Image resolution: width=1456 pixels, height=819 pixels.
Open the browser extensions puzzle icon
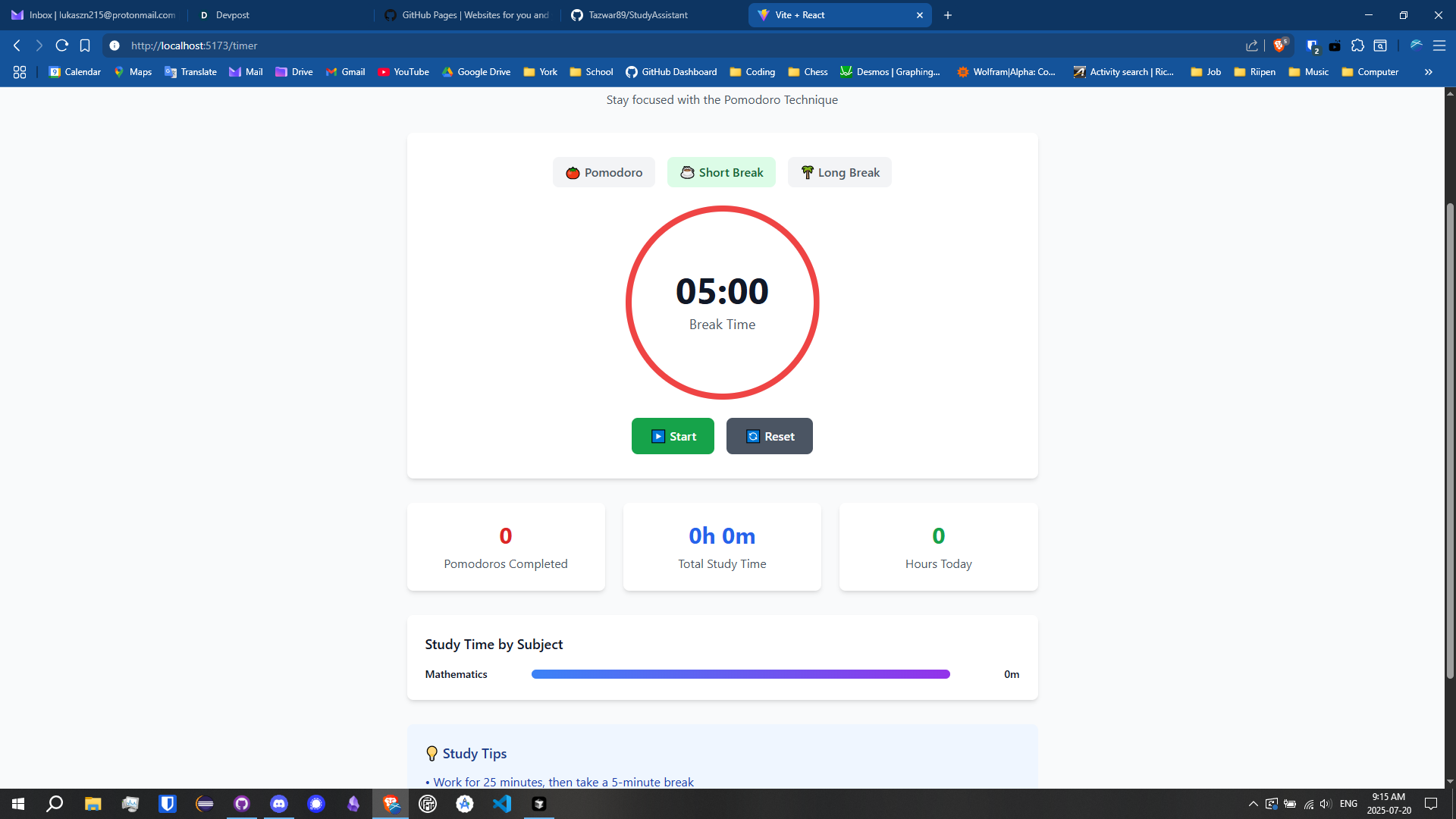[x=1357, y=45]
